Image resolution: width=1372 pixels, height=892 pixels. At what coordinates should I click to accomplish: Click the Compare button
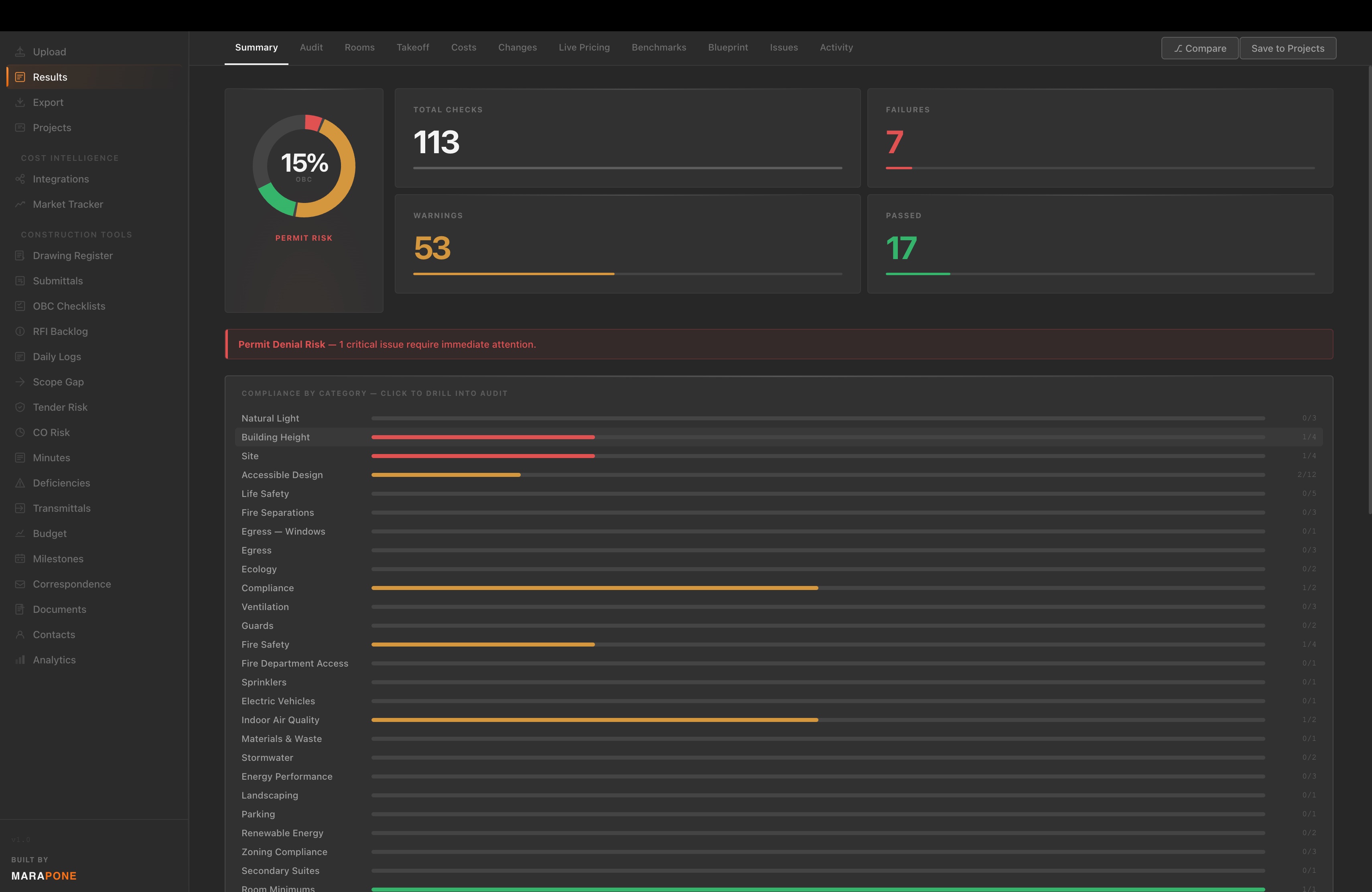pyautogui.click(x=1199, y=49)
